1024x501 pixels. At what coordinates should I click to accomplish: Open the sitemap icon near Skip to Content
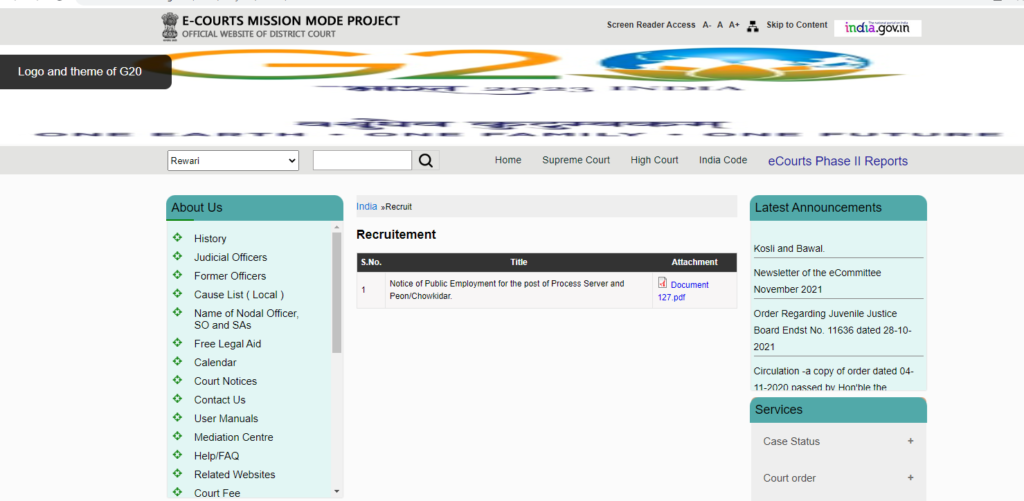(x=753, y=26)
